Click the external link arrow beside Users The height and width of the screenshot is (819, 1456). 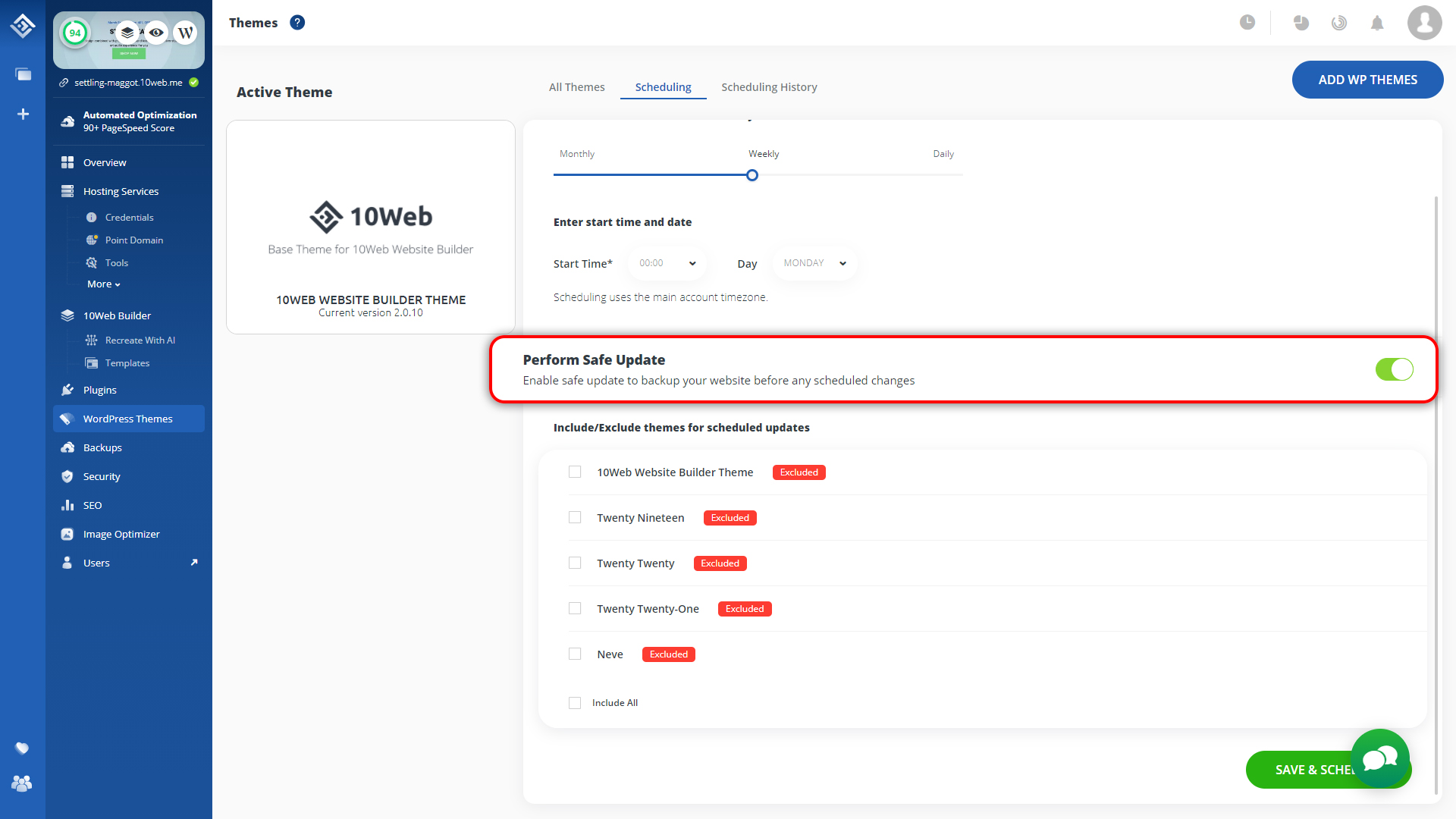(x=194, y=562)
